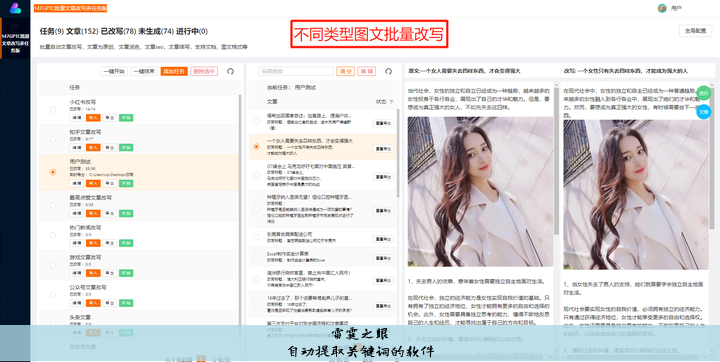Click the original text panel scrollbar
Image resolution: width=720 pixels, height=362 pixels.
click(x=556, y=161)
